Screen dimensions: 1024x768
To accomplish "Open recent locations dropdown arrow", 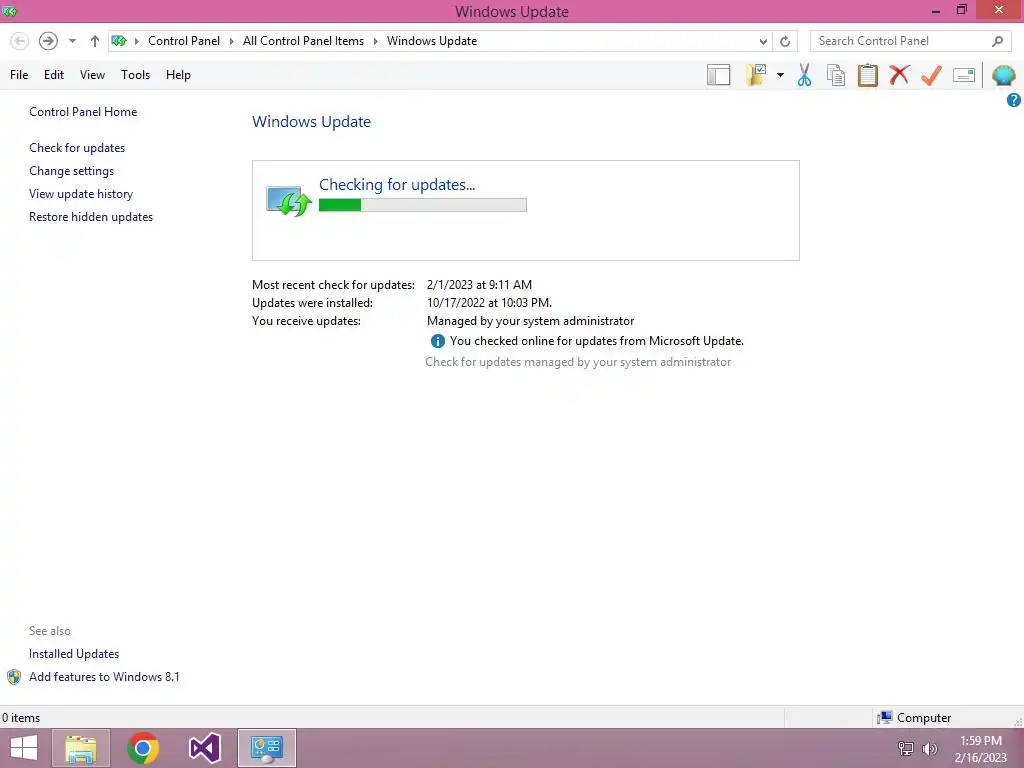I will coord(72,41).
